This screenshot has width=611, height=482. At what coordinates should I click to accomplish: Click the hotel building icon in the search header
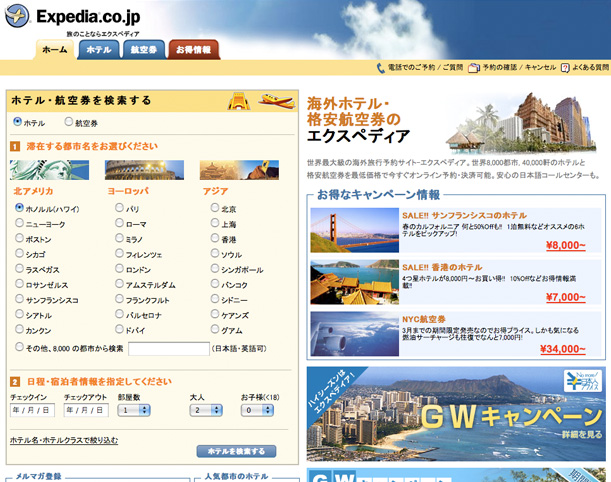point(239,101)
